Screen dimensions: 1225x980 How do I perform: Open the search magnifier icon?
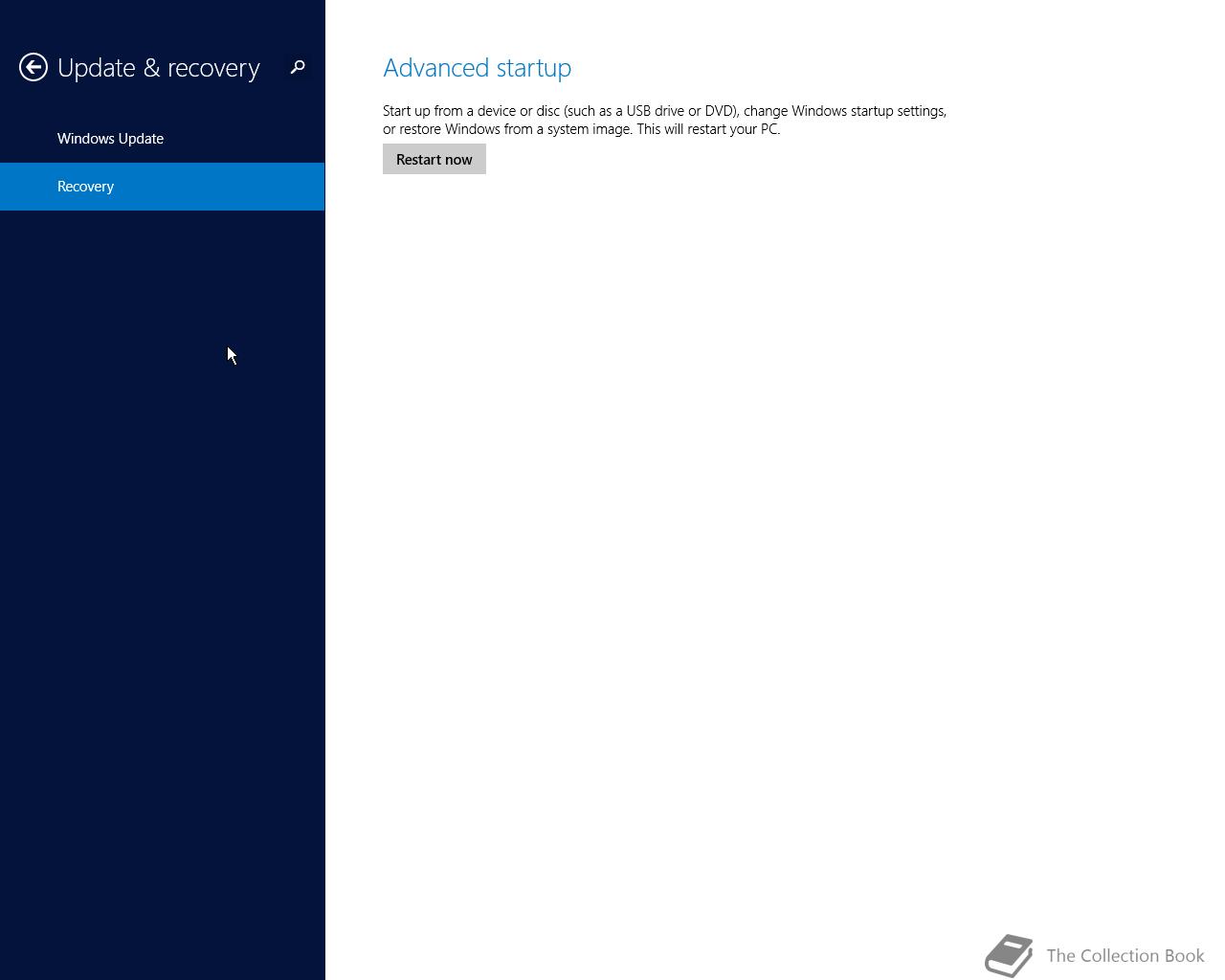click(298, 67)
